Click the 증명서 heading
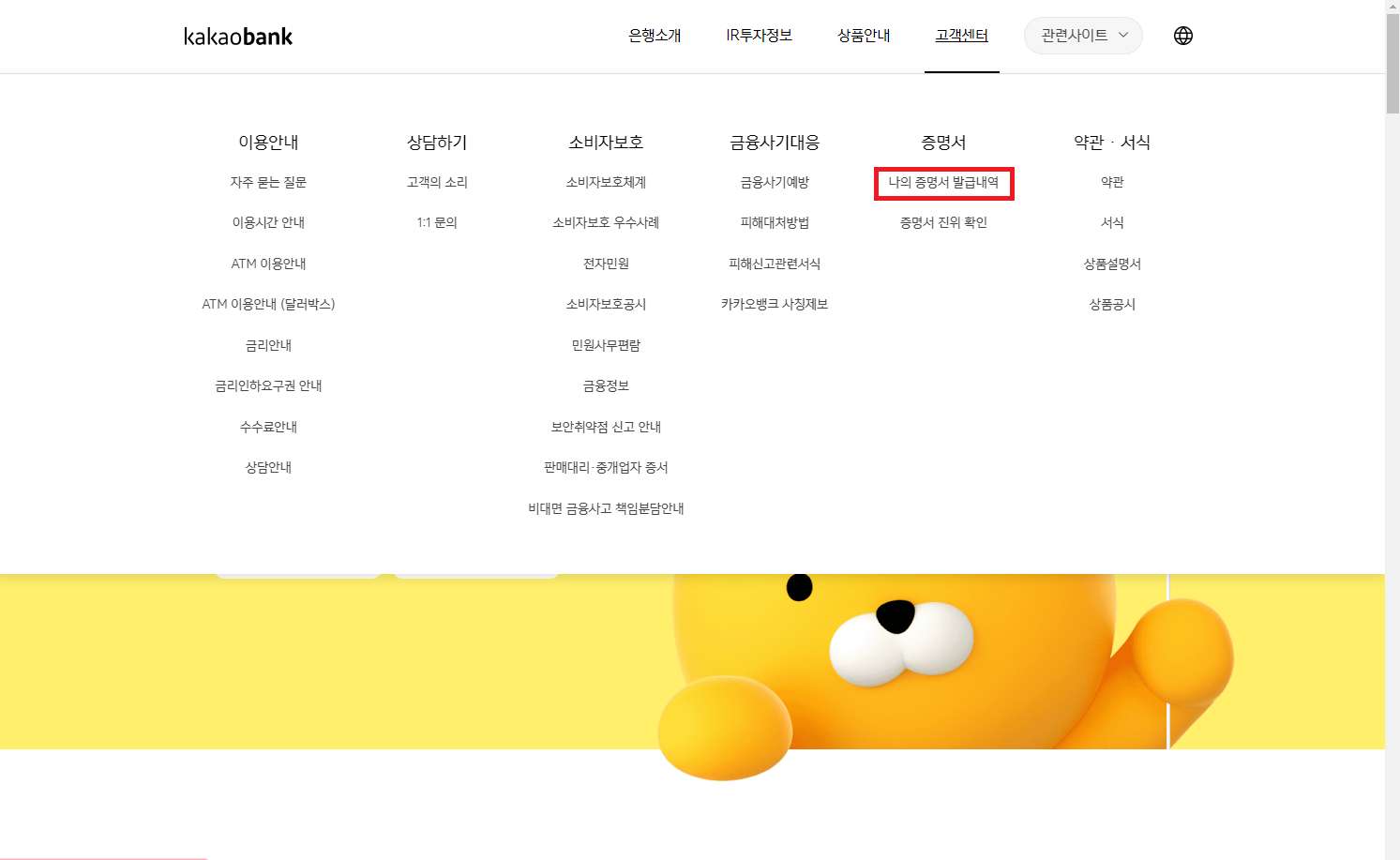1400x860 pixels. [943, 143]
